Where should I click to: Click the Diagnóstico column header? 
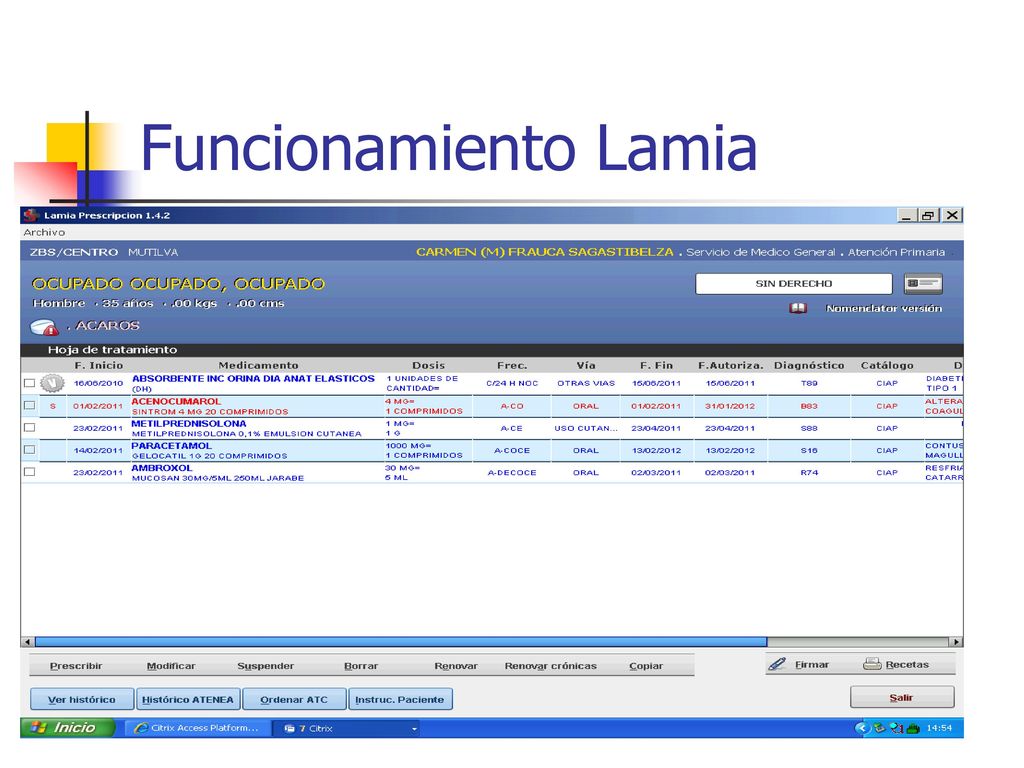click(809, 365)
